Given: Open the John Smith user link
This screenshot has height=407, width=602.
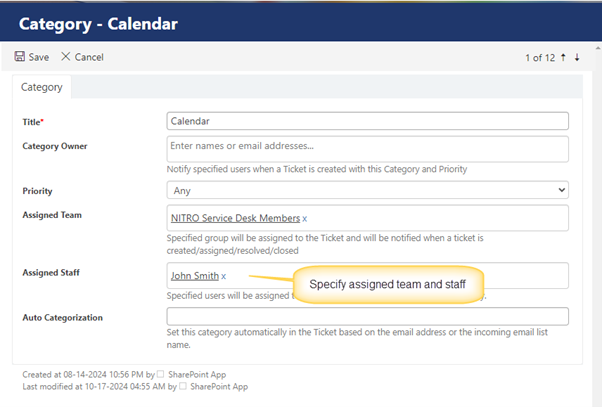Looking at the screenshot, I should coord(195,276).
